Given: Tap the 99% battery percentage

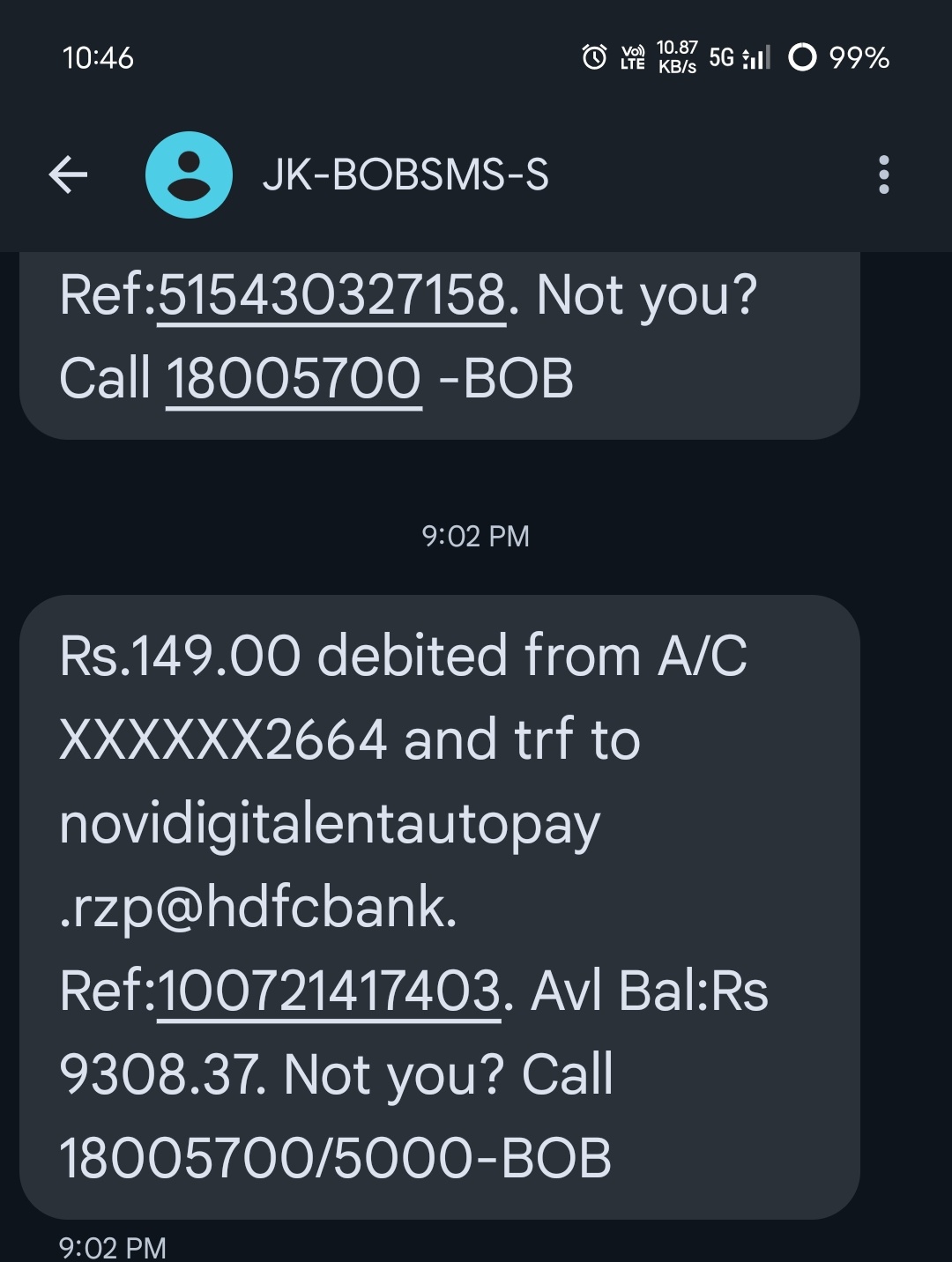Looking at the screenshot, I should click(859, 58).
